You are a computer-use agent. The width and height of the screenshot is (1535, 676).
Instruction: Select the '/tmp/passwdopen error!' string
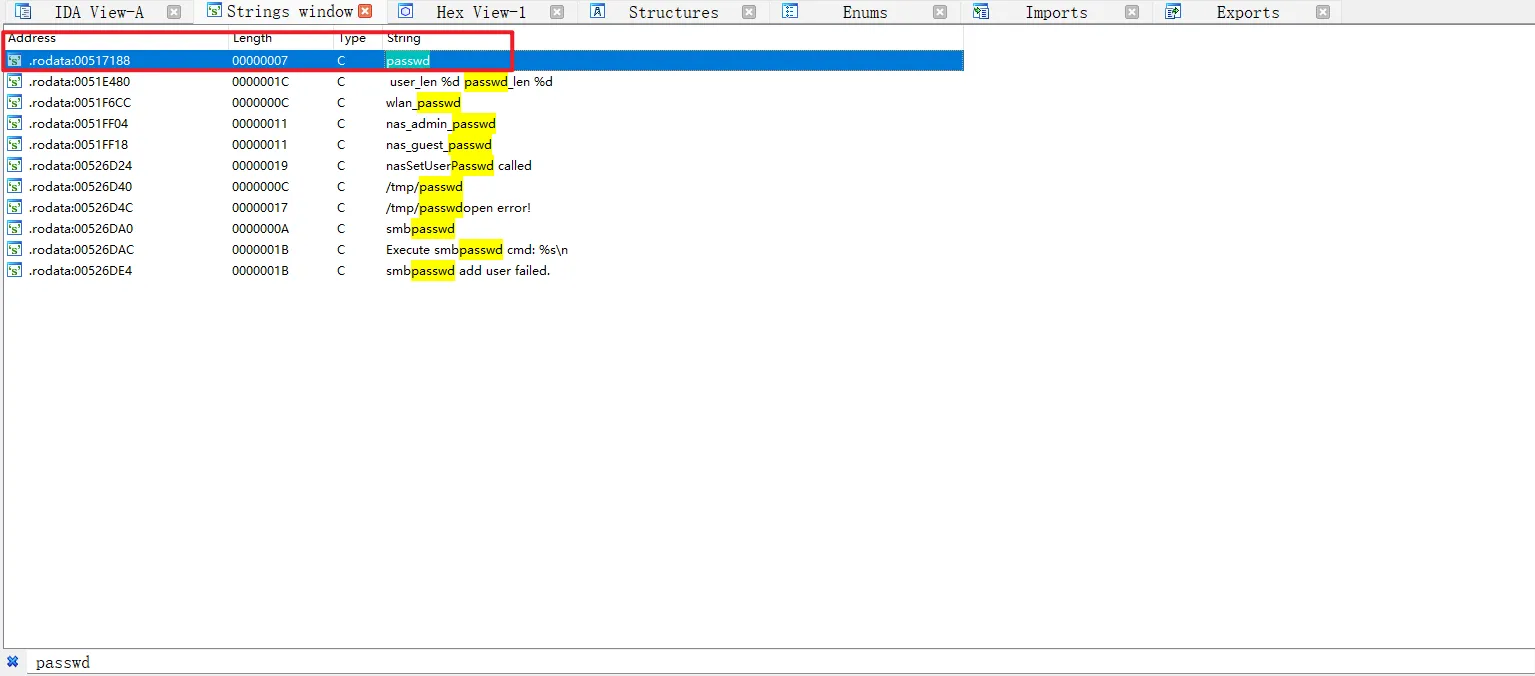458,208
